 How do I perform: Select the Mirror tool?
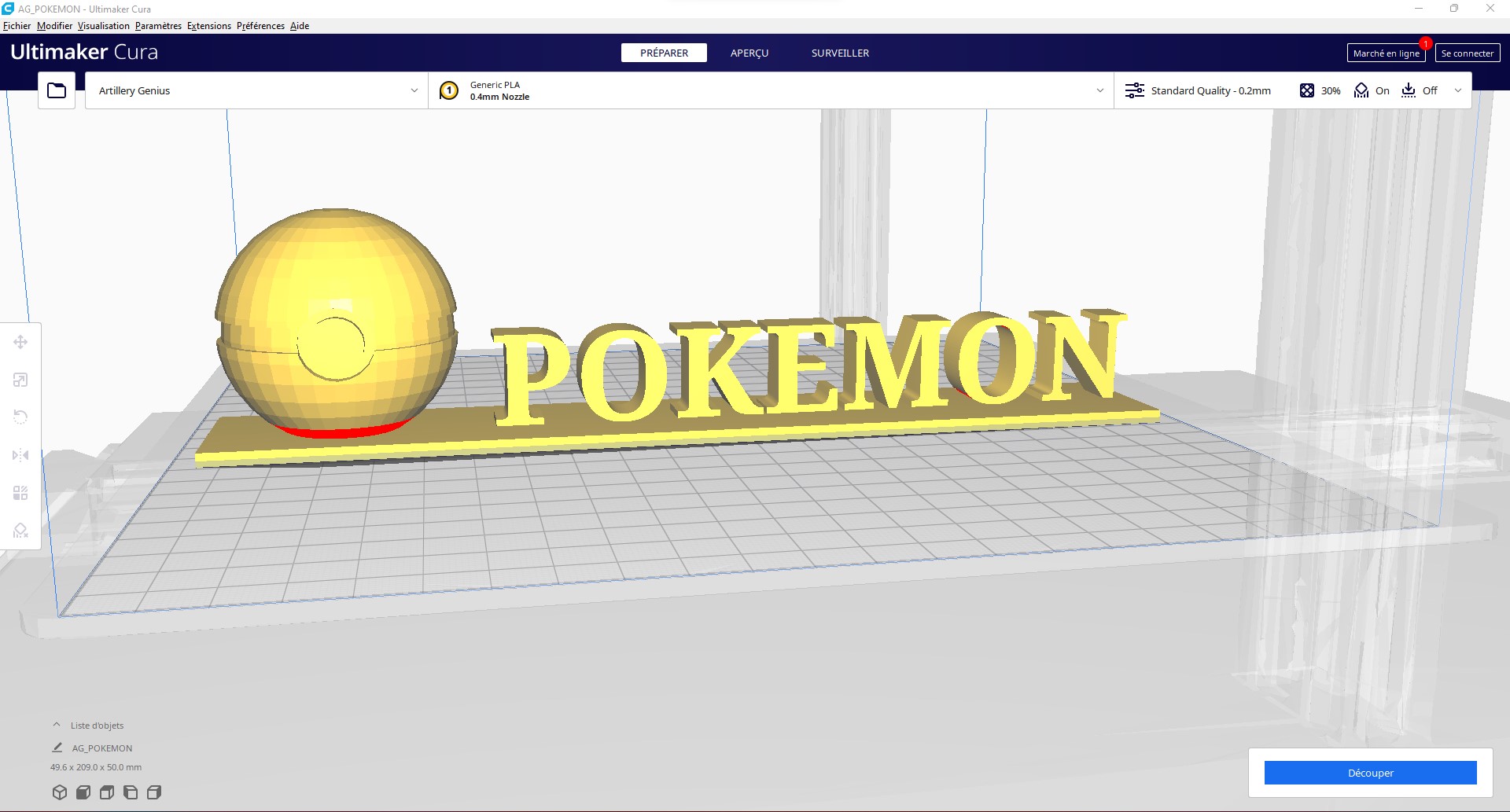(x=21, y=454)
